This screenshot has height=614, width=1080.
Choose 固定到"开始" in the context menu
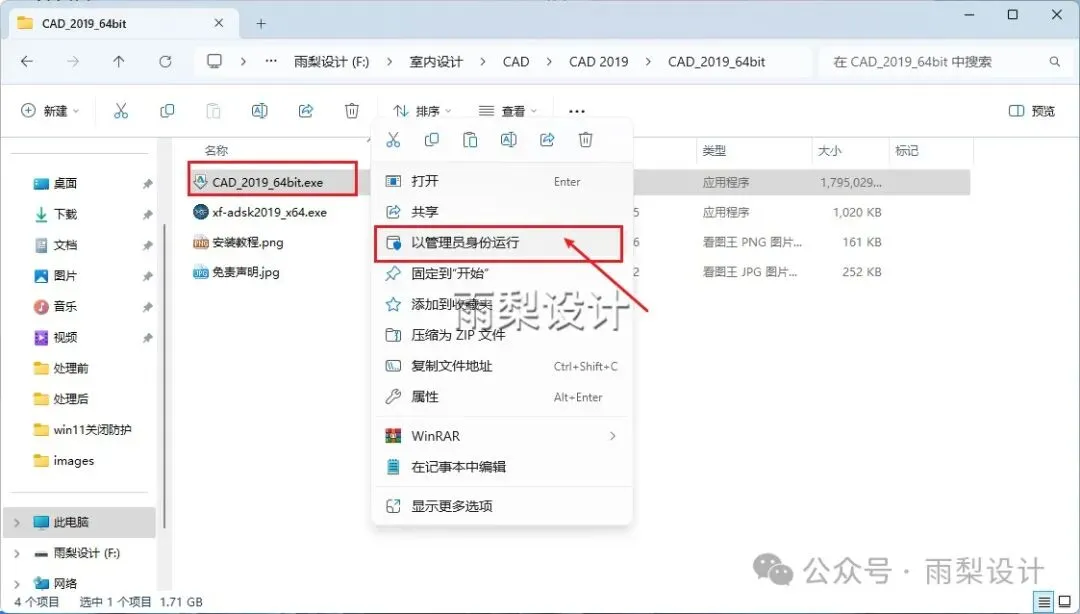tap(502, 274)
